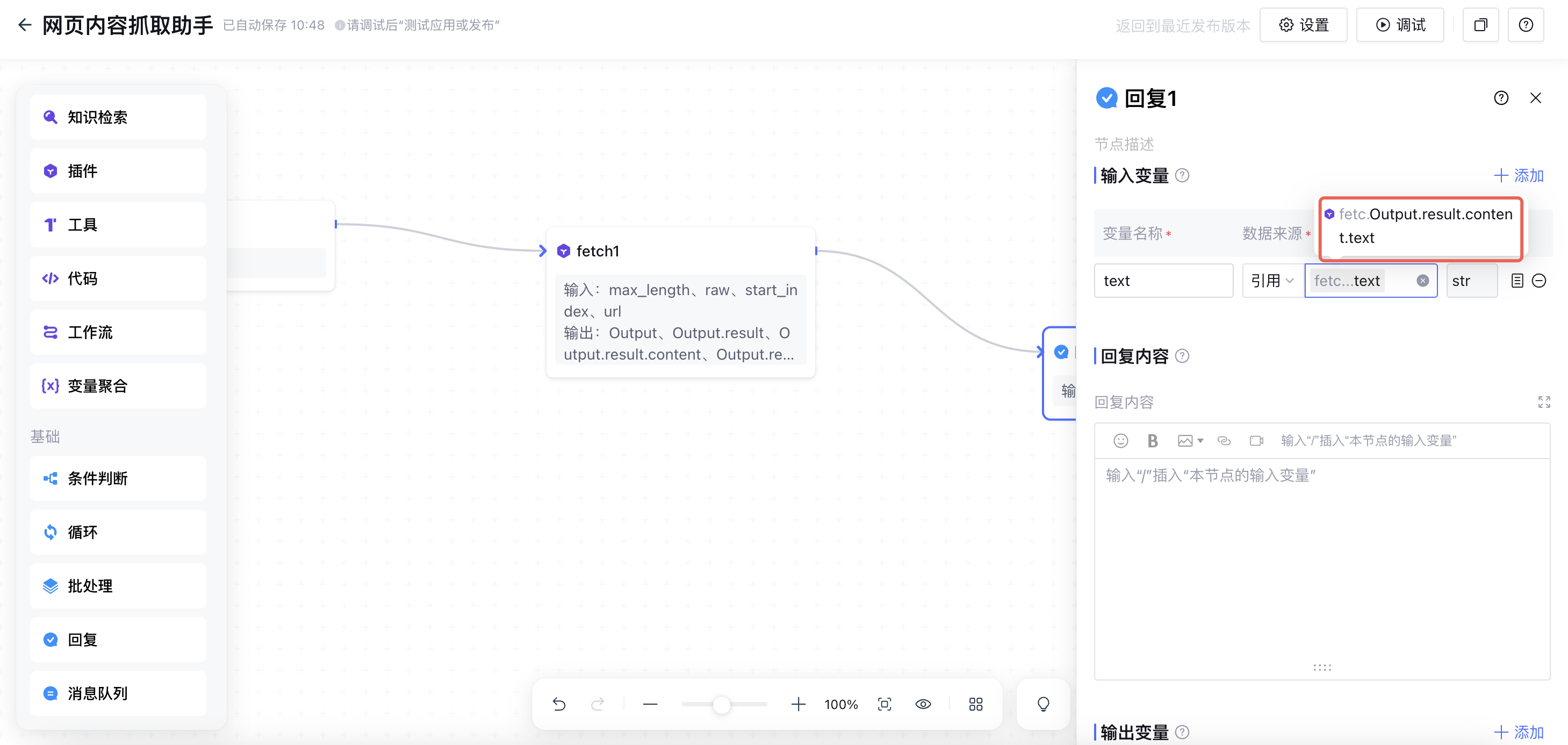Image resolution: width=1568 pixels, height=745 pixels.
Task: Insert a link in reply content editor
Action: click(x=1224, y=441)
